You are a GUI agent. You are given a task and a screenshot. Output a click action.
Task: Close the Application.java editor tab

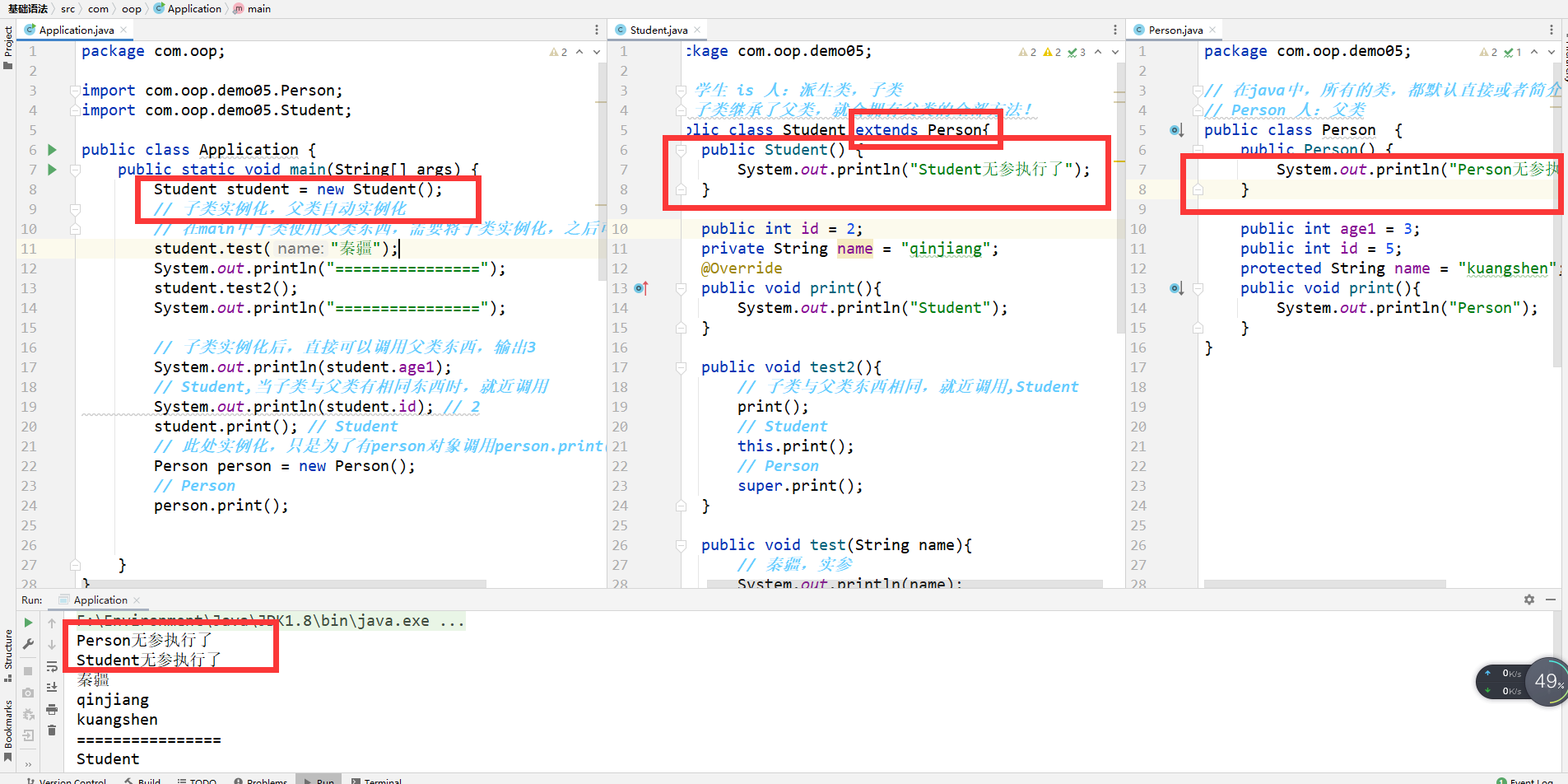pos(123,30)
